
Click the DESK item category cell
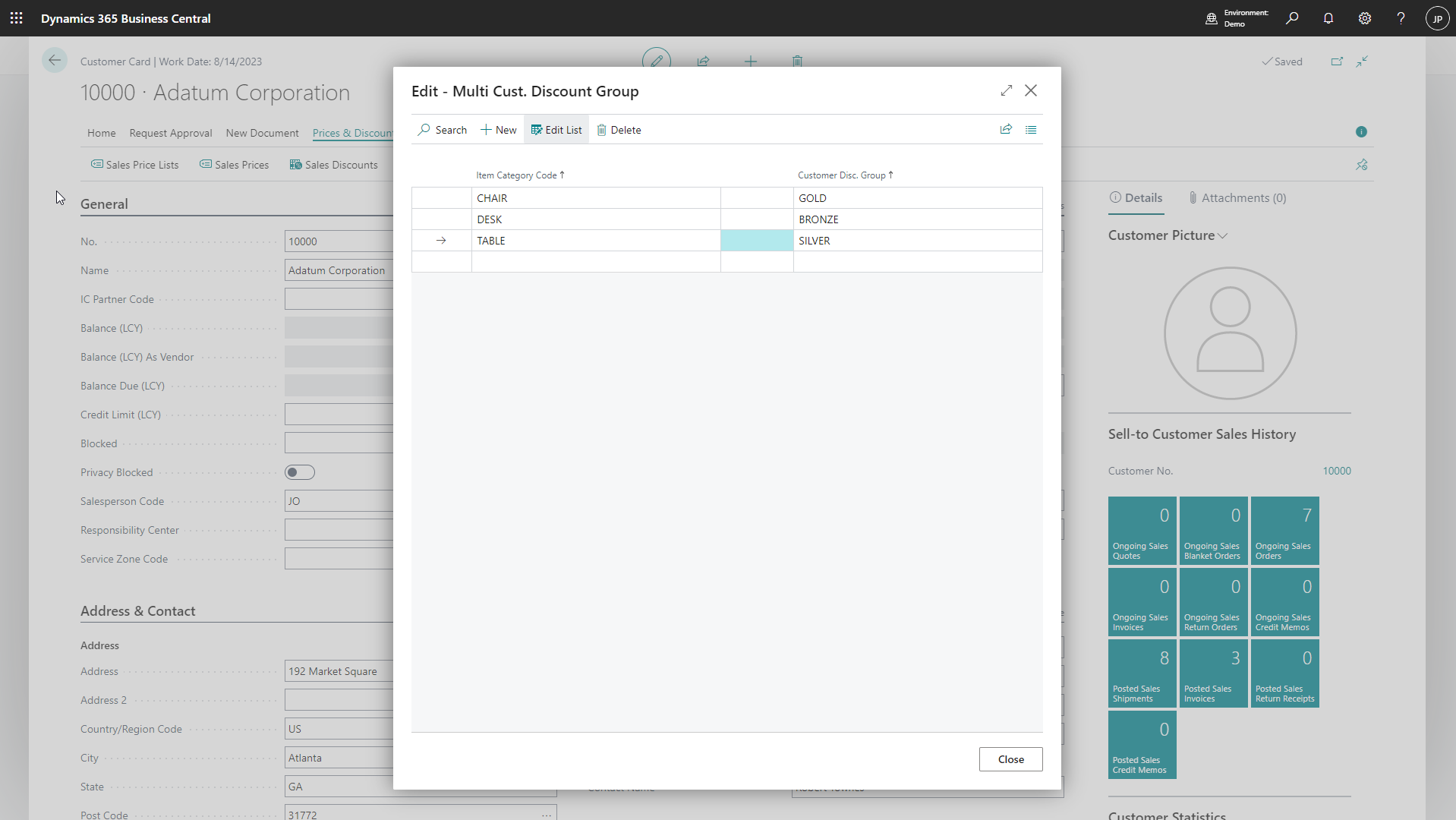[596, 219]
